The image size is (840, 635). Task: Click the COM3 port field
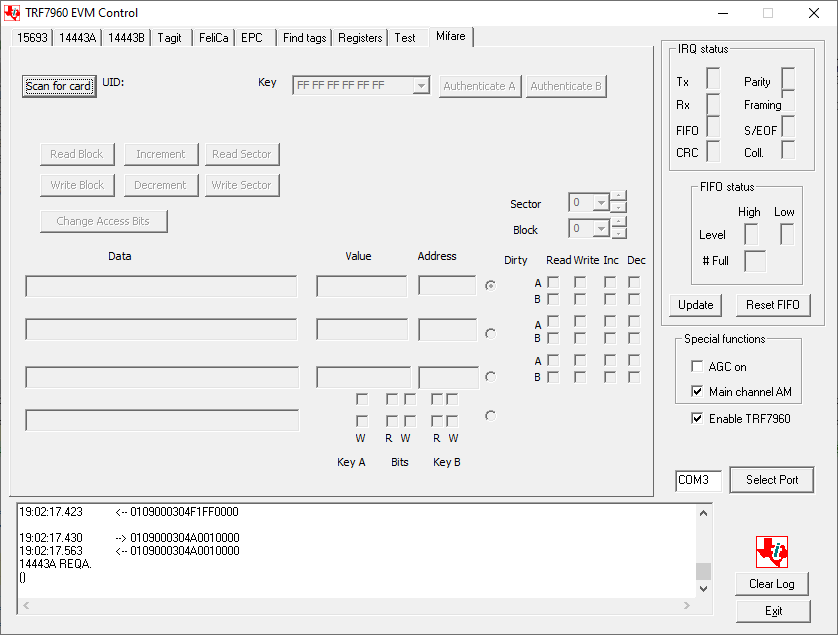[699, 480]
